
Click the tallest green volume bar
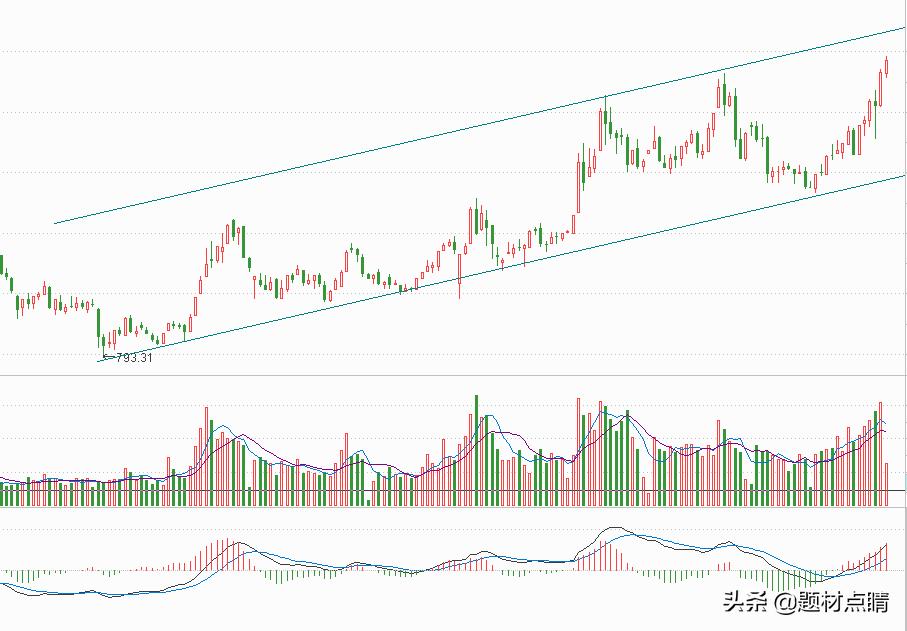click(477, 451)
